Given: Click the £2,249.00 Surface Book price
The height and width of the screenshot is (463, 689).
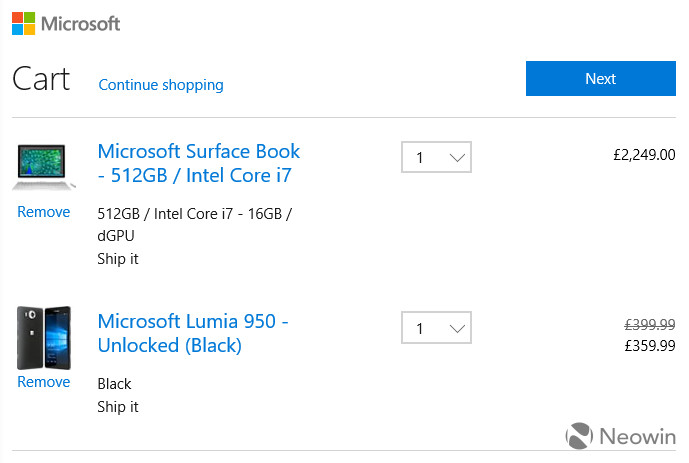Looking at the screenshot, I should tap(644, 155).
